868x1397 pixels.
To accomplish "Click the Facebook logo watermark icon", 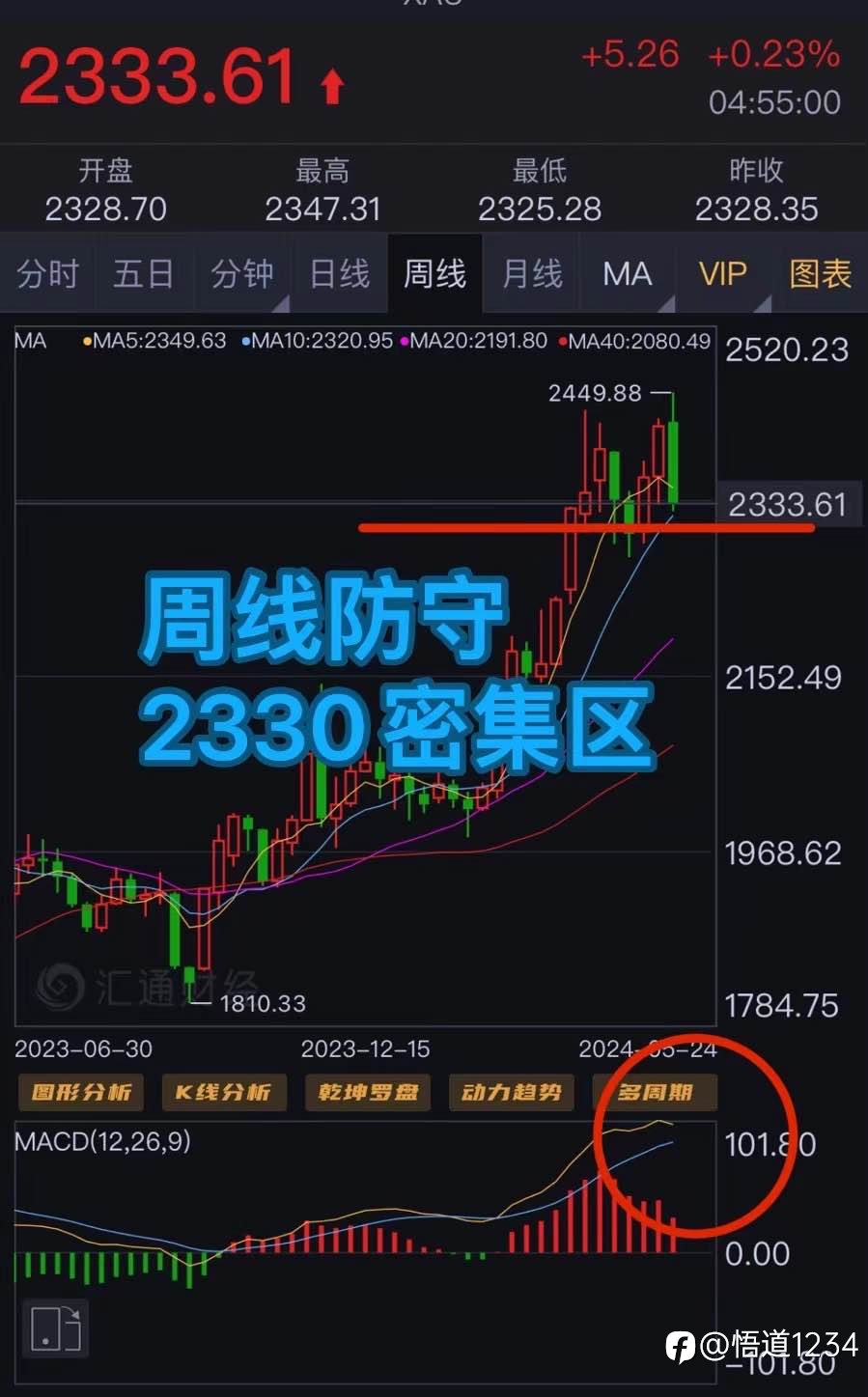I will (680, 1347).
